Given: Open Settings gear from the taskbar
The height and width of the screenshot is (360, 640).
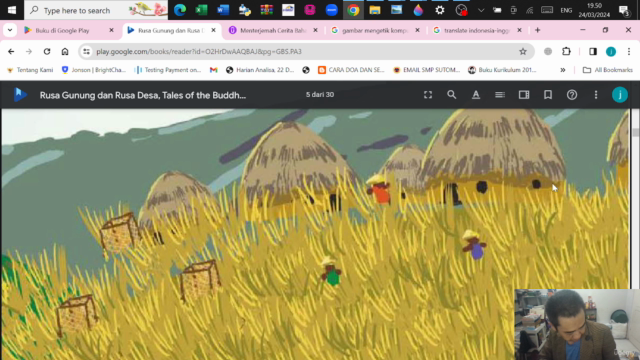Looking at the screenshot, I should click(440, 10).
